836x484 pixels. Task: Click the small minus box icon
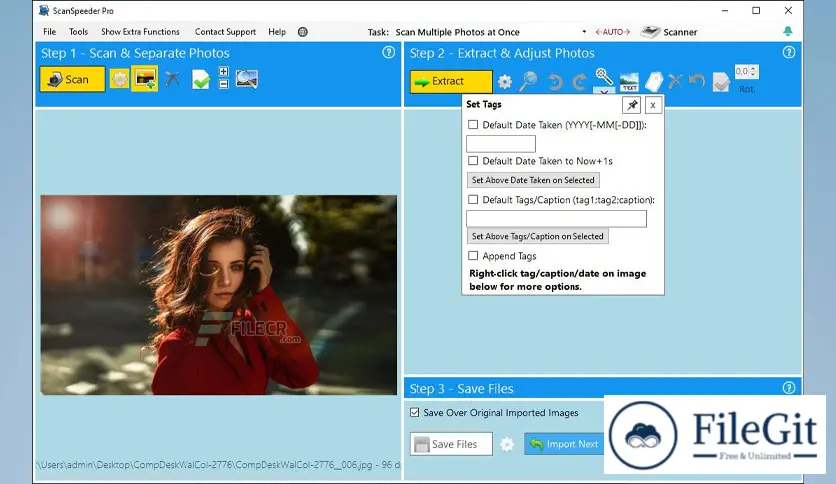click(223, 84)
